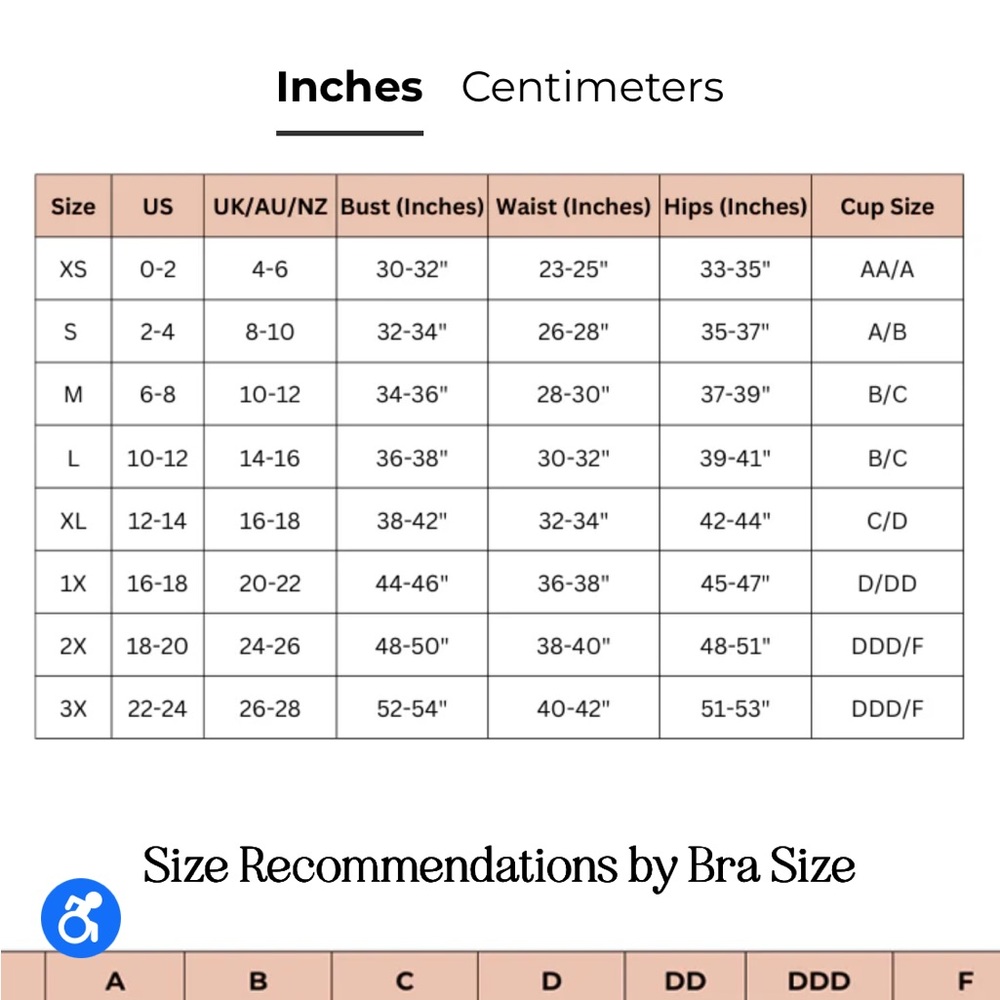Click the Cup Size column header

(887, 207)
